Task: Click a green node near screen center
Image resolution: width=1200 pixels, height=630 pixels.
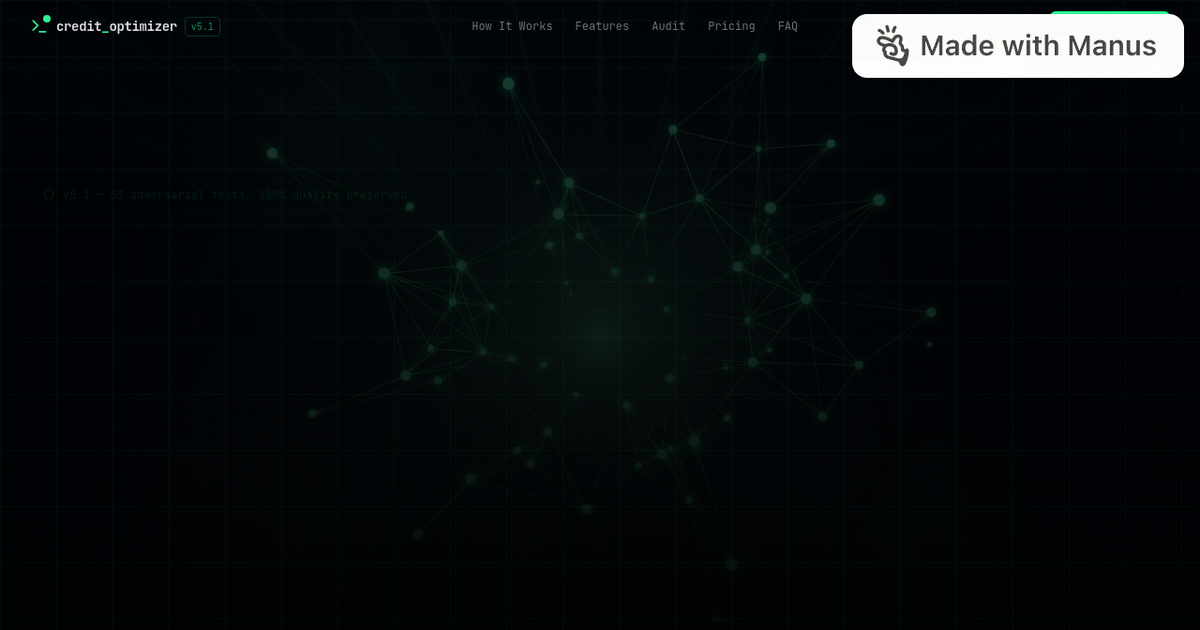Action: click(614, 270)
